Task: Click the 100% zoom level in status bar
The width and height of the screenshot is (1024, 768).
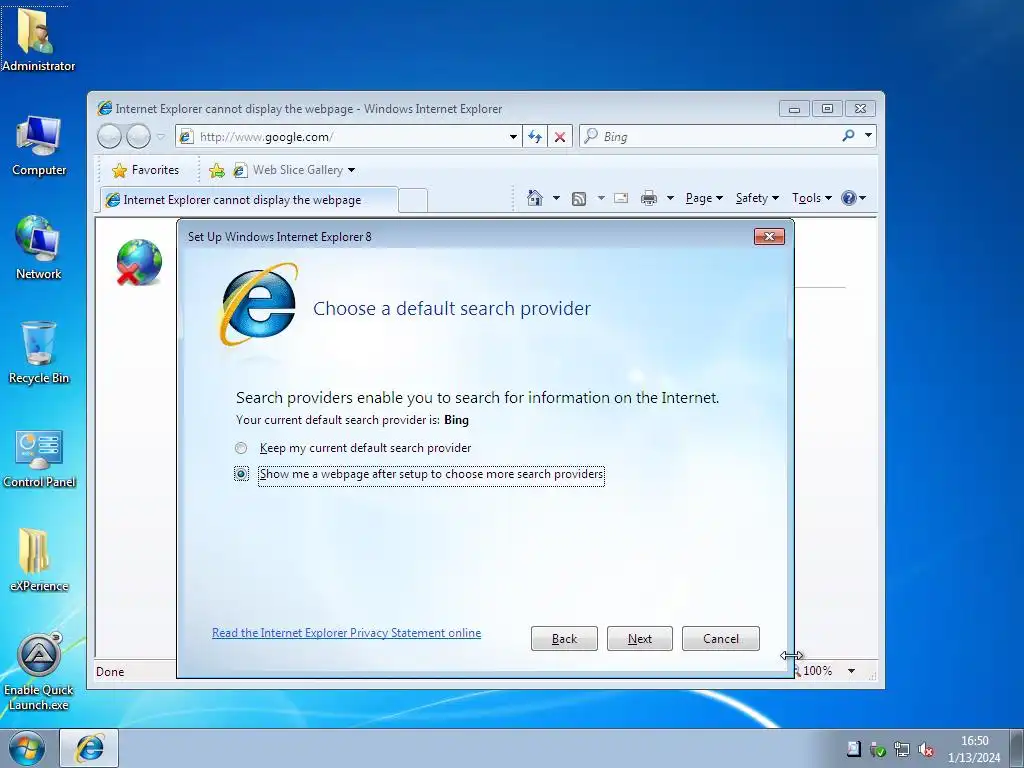Action: tap(817, 671)
